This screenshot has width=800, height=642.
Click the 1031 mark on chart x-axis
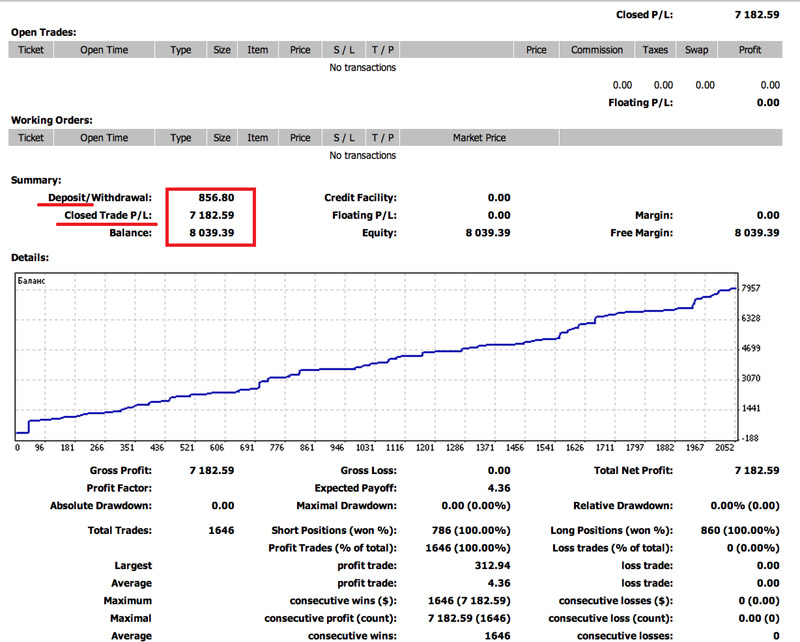point(365,448)
